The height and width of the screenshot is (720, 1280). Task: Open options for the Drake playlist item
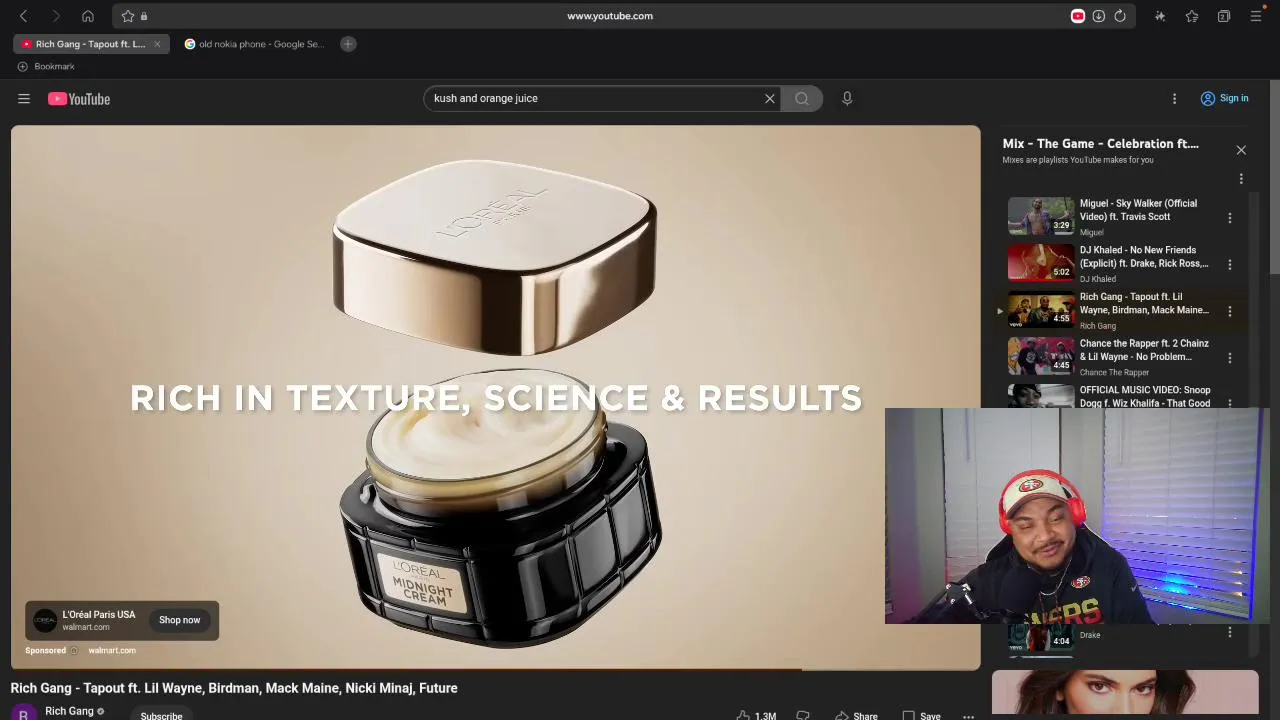[x=1230, y=632]
